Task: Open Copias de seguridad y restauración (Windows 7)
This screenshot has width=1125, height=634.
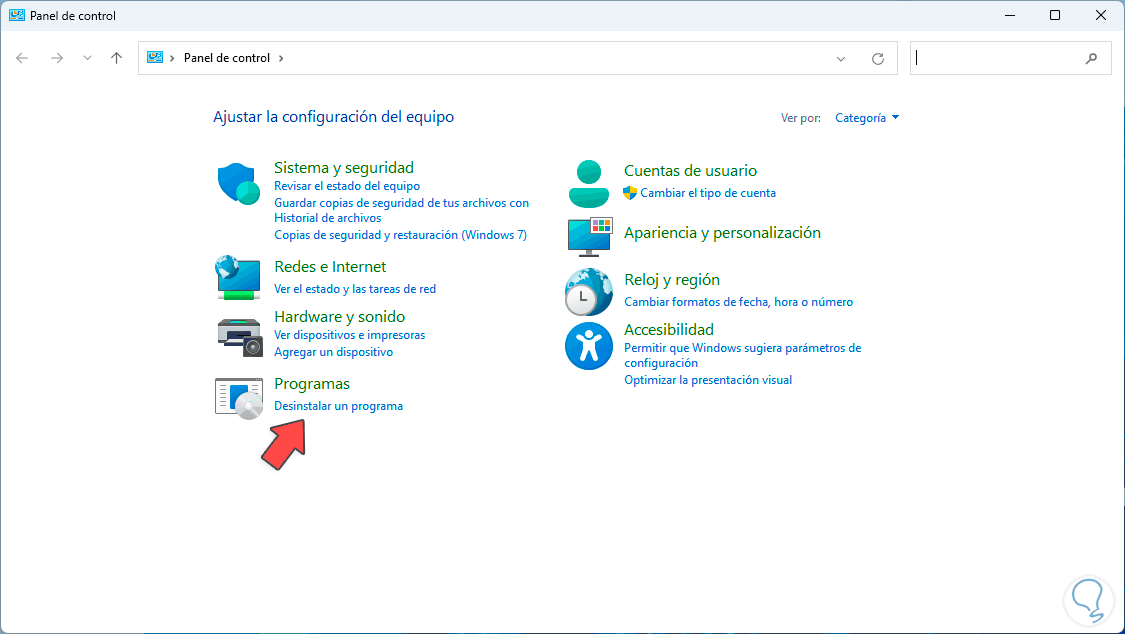Action: pyautogui.click(x=400, y=235)
